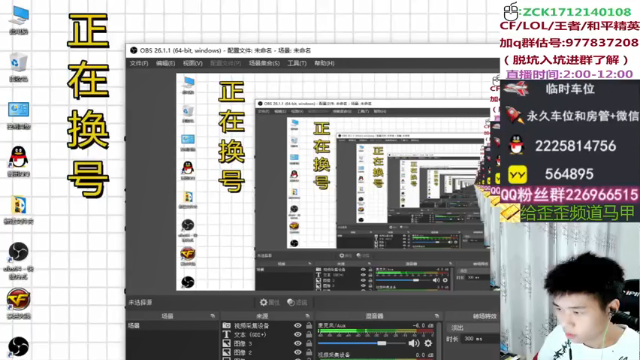Undock the 场景 panel with its corner icon
Screen dimensions: 640x360
click(213, 316)
